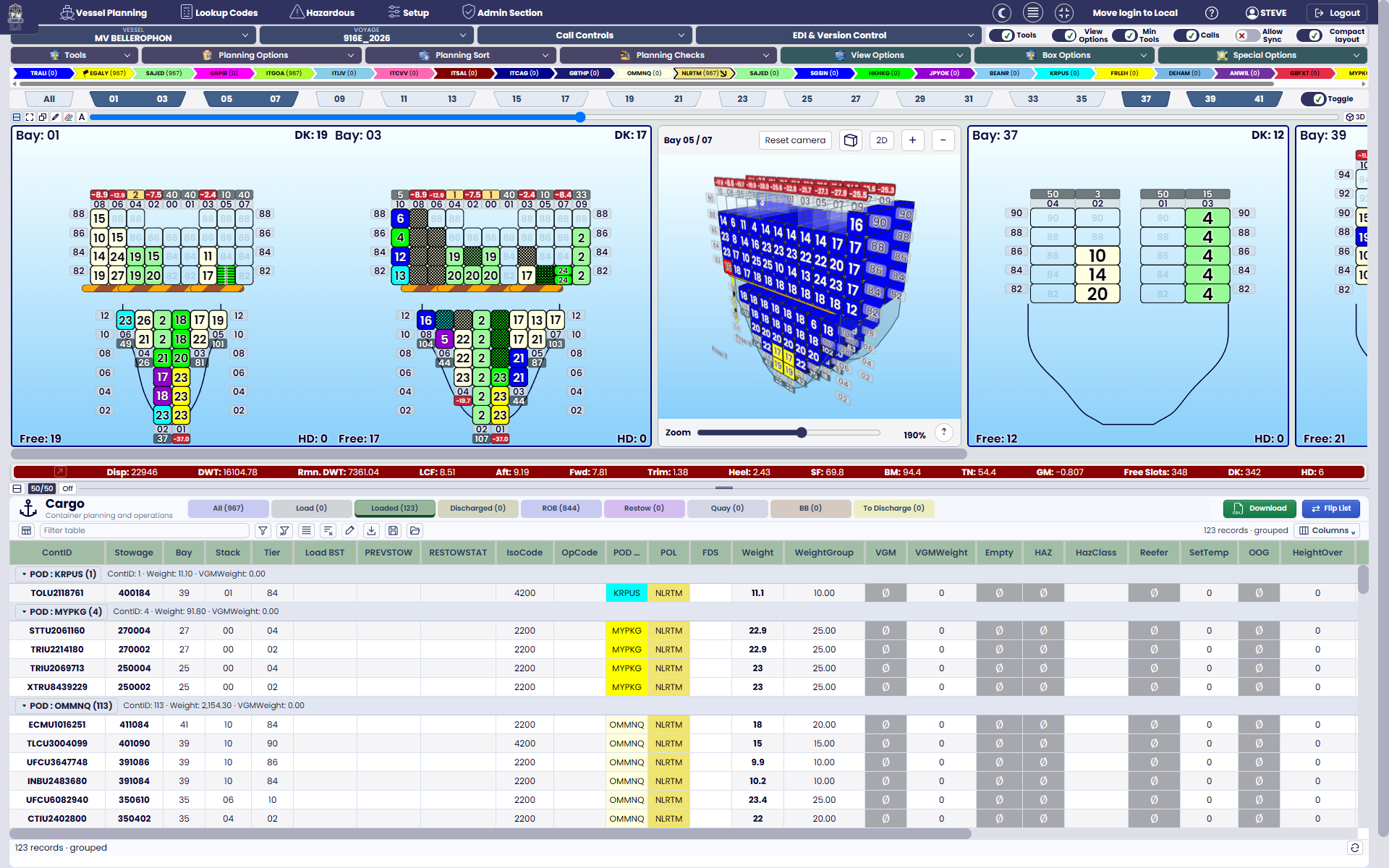
Task: Click the fullscreen brackets icon above bay view
Action: coord(30,116)
